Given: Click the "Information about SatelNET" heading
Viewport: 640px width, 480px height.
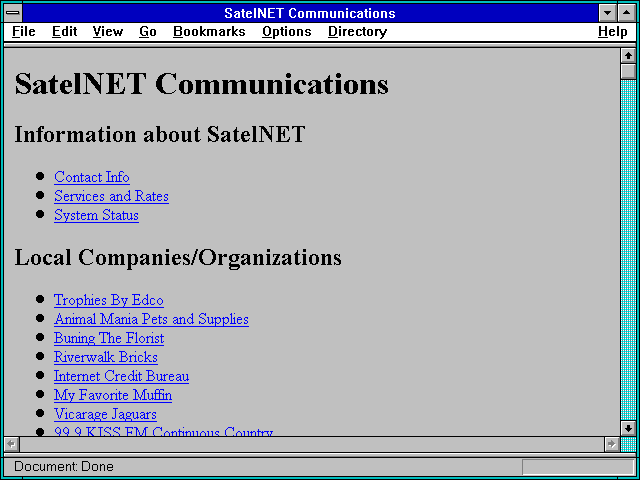Looking at the screenshot, I should pos(160,134).
